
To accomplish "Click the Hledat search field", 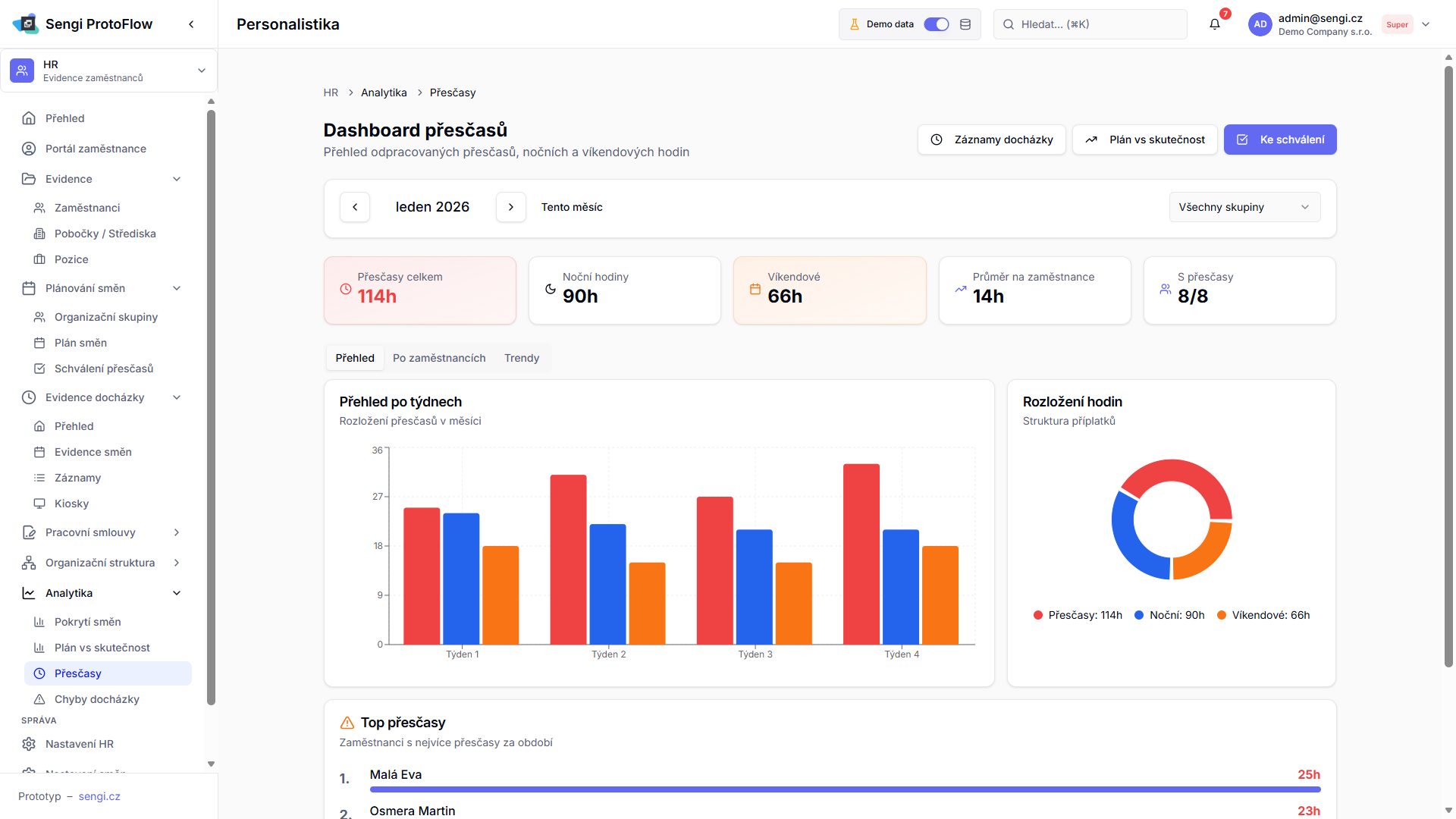I will [1090, 24].
